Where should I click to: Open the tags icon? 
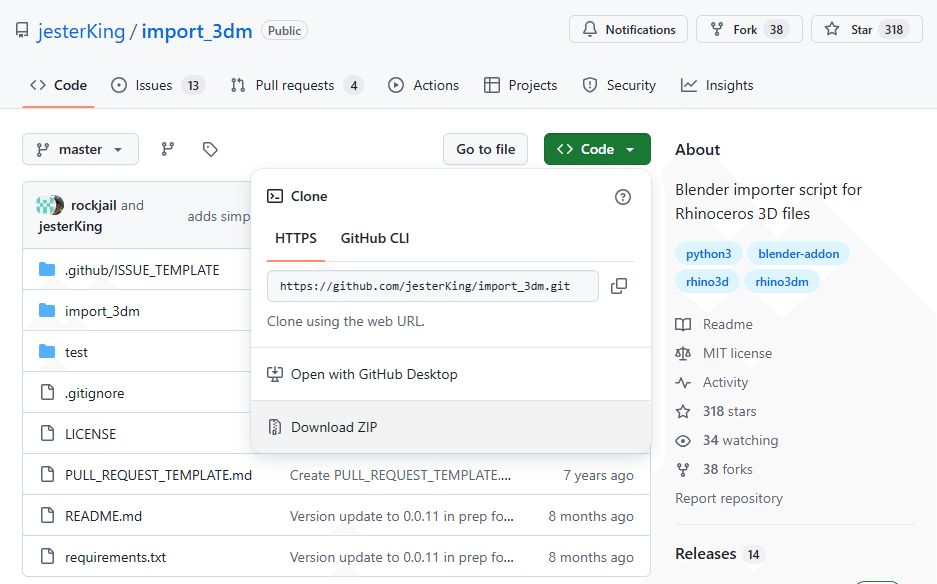[210, 149]
